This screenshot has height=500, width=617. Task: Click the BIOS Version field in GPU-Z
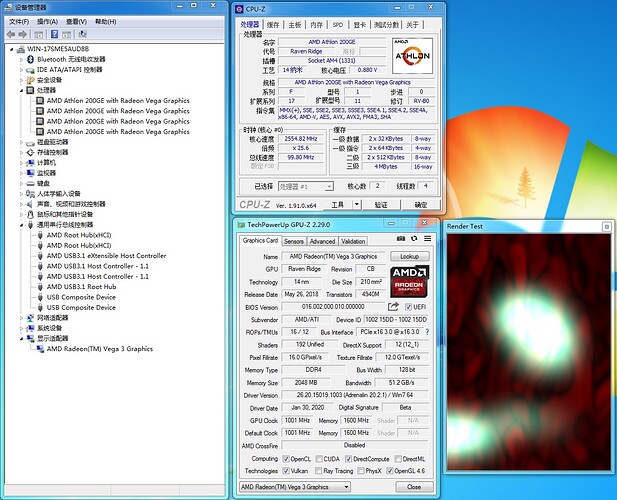pyautogui.click(x=333, y=307)
